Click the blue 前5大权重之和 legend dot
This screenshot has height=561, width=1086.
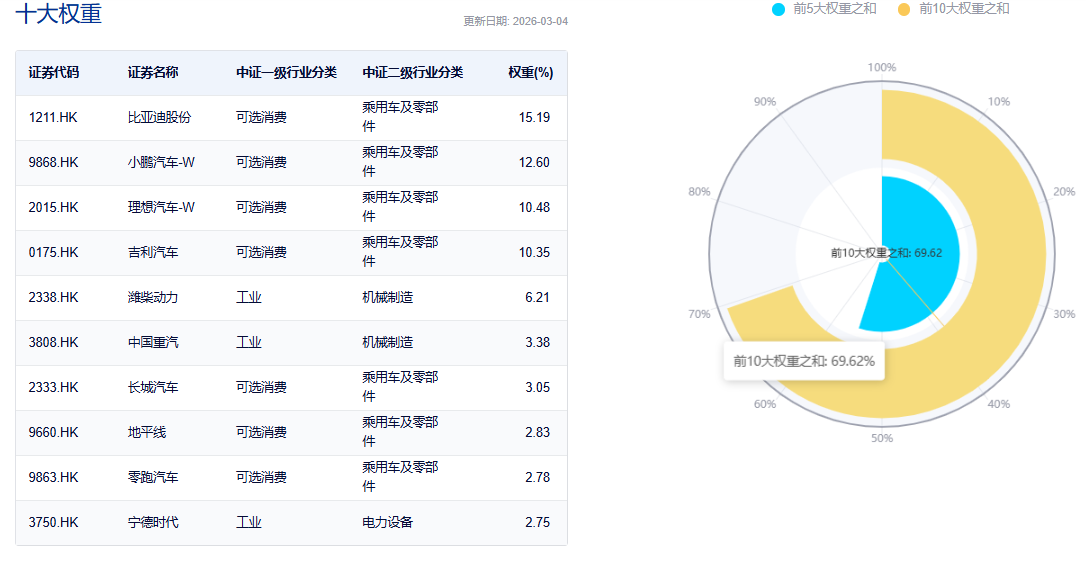[779, 9]
